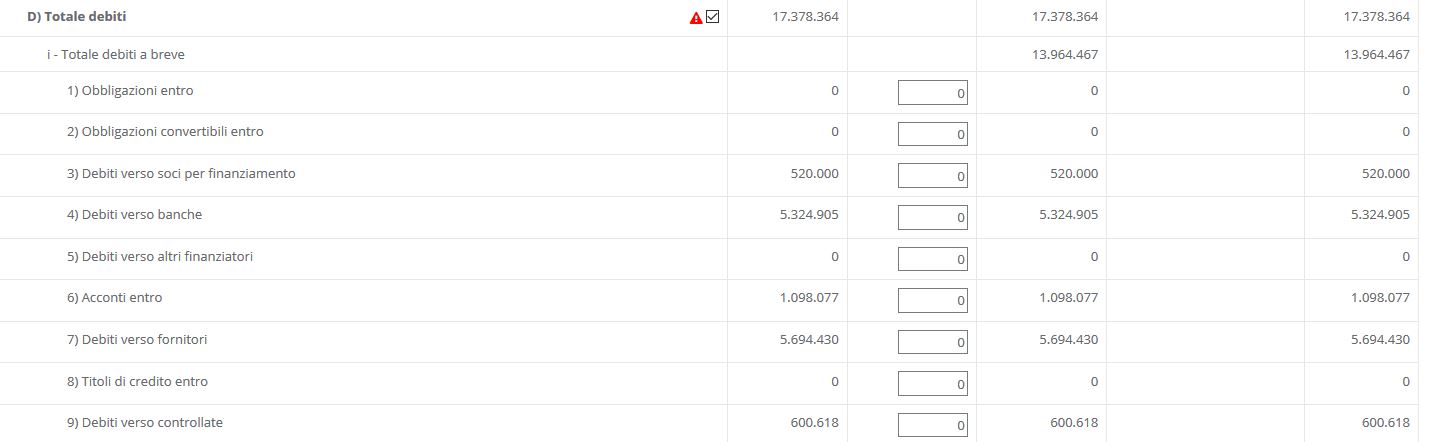This screenshot has height=442, width=1429.
Task: Toggle the checkbox on Totale debiti row
Action: click(x=712, y=17)
